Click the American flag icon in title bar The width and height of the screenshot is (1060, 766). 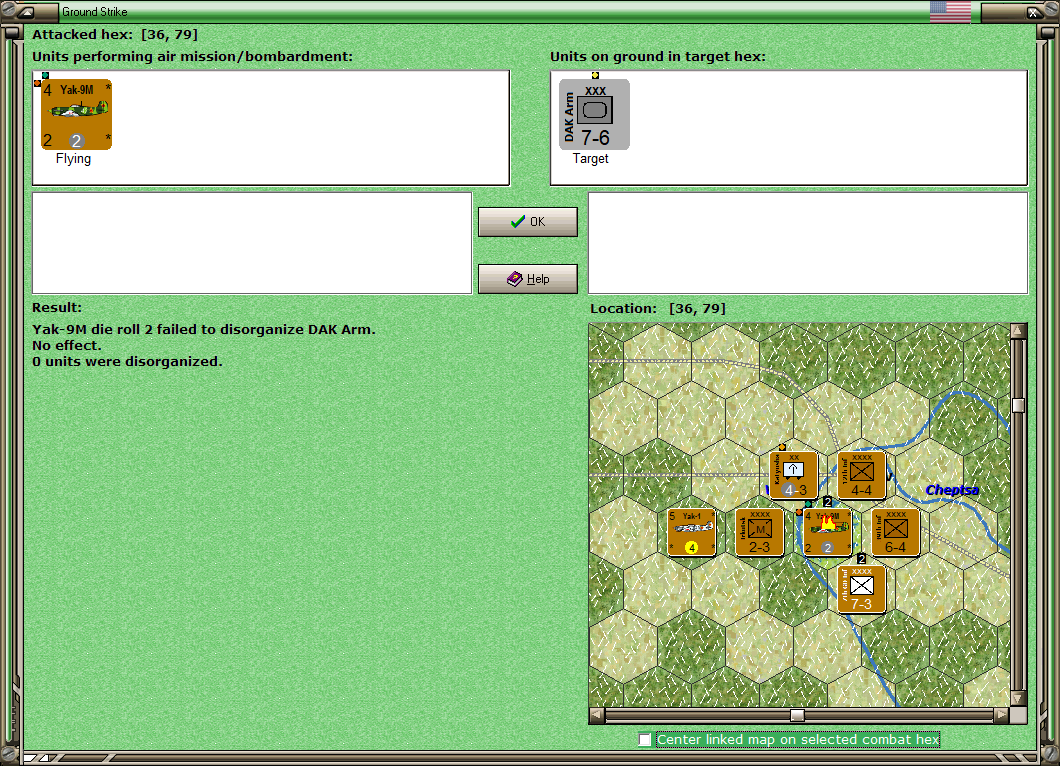[x=950, y=11]
